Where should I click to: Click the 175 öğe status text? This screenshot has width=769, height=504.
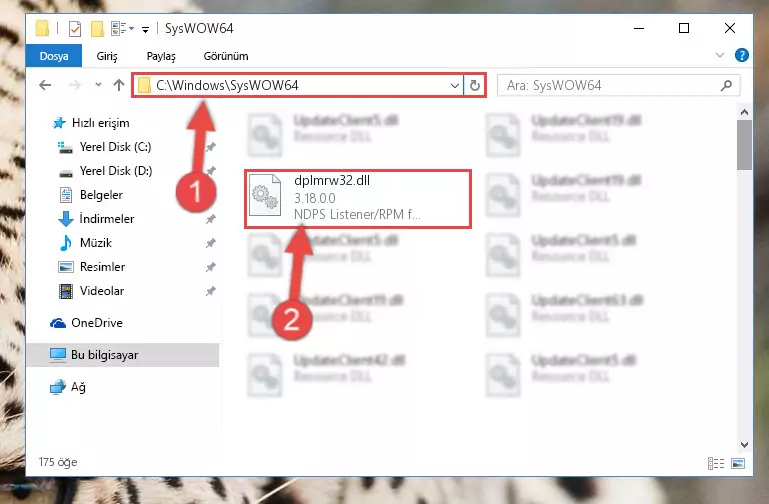pos(58,462)
